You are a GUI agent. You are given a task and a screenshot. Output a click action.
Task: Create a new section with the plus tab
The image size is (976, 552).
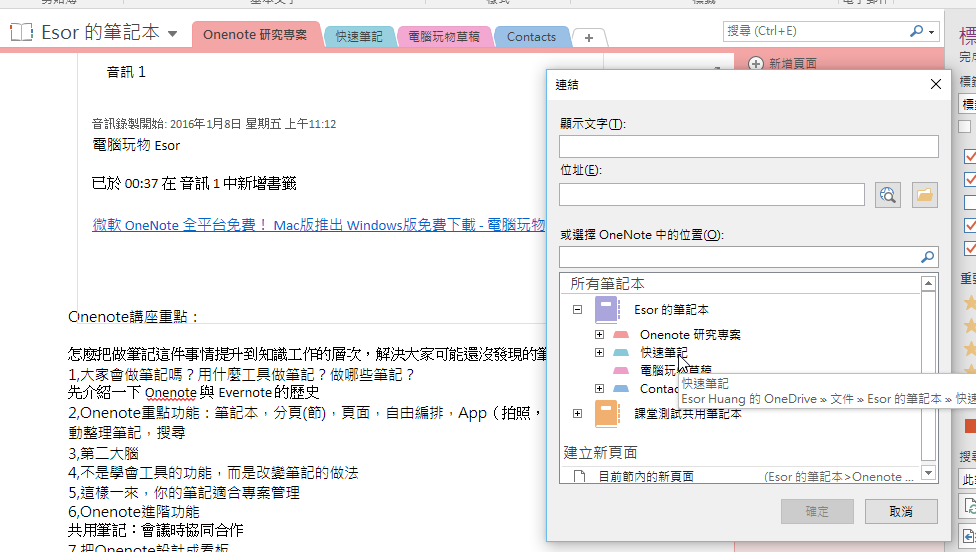click(x=589, y=38)
